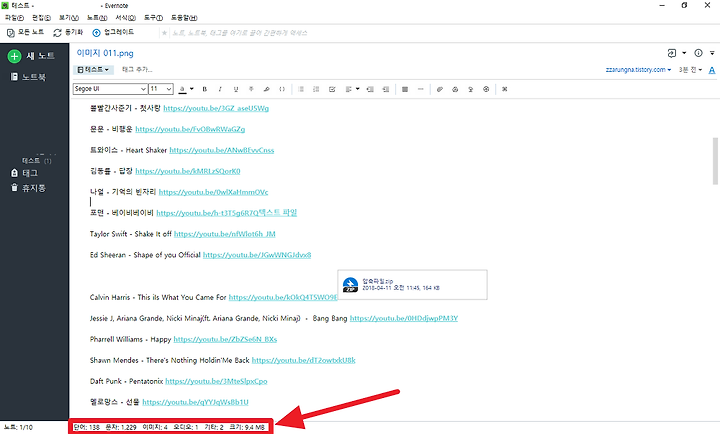
Task: Insert a table into the note
Action: (405, 89)
